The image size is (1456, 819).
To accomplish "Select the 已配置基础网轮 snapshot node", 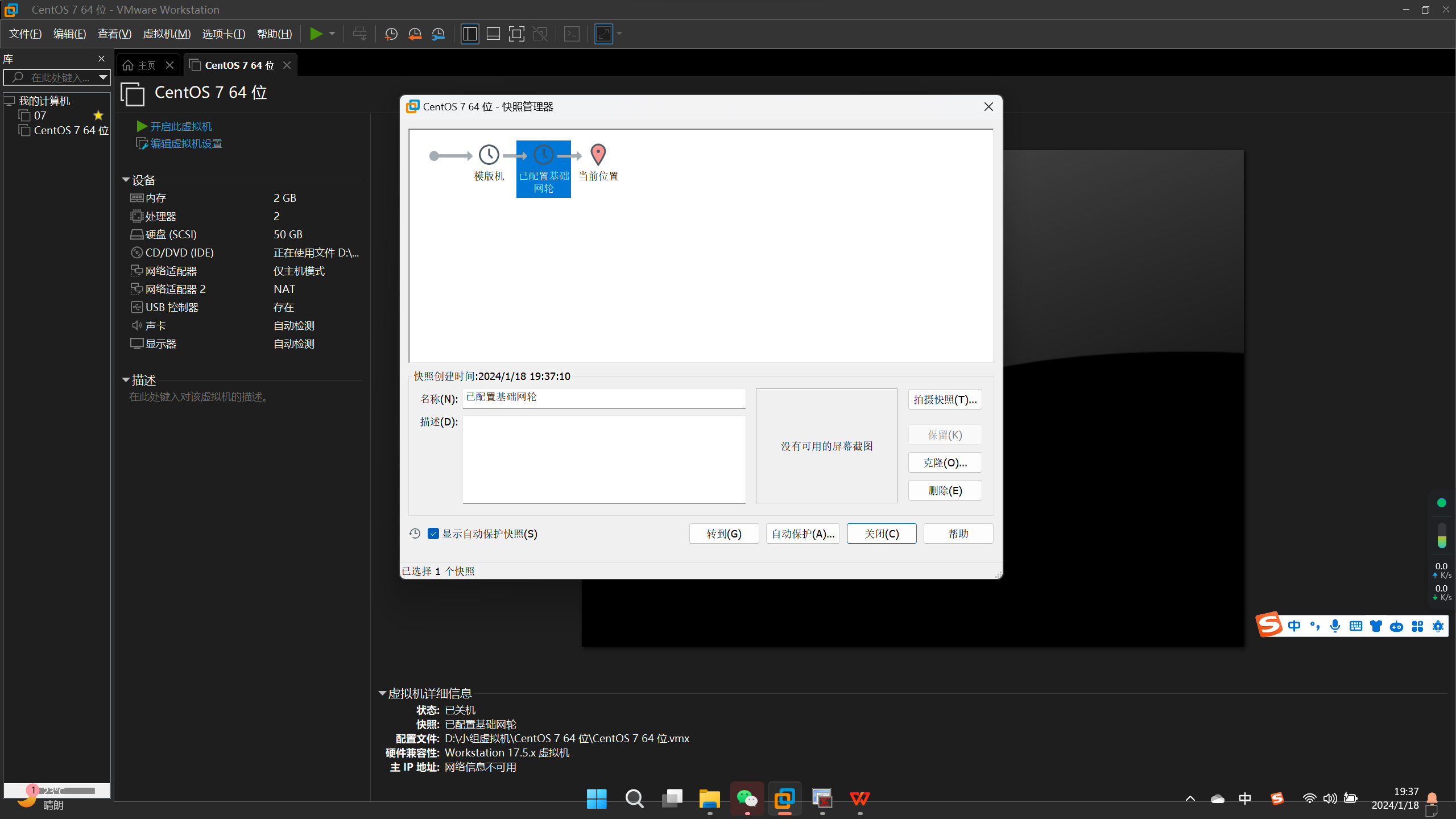I will coord(544,169).
